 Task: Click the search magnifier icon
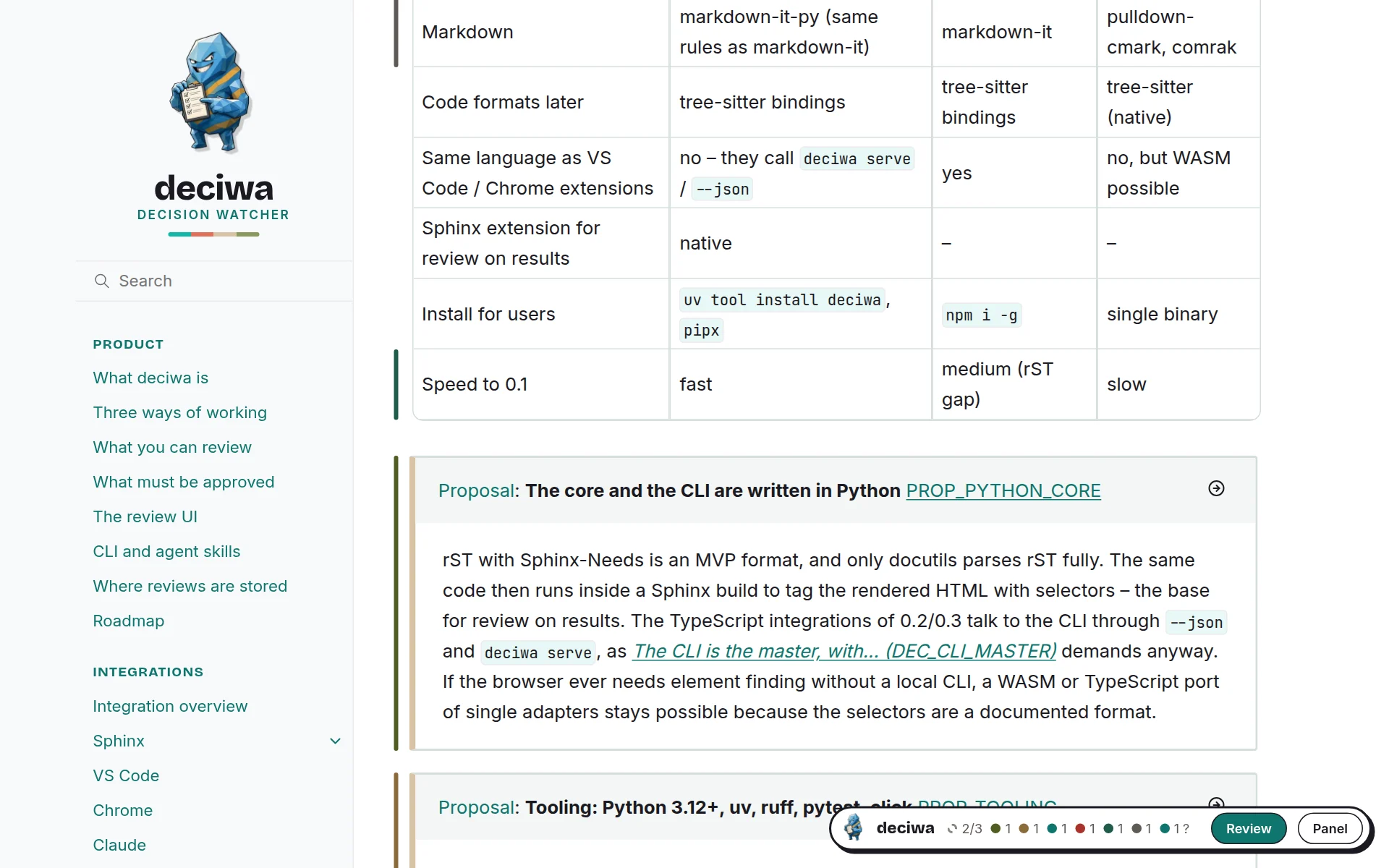tap(102, 281)
